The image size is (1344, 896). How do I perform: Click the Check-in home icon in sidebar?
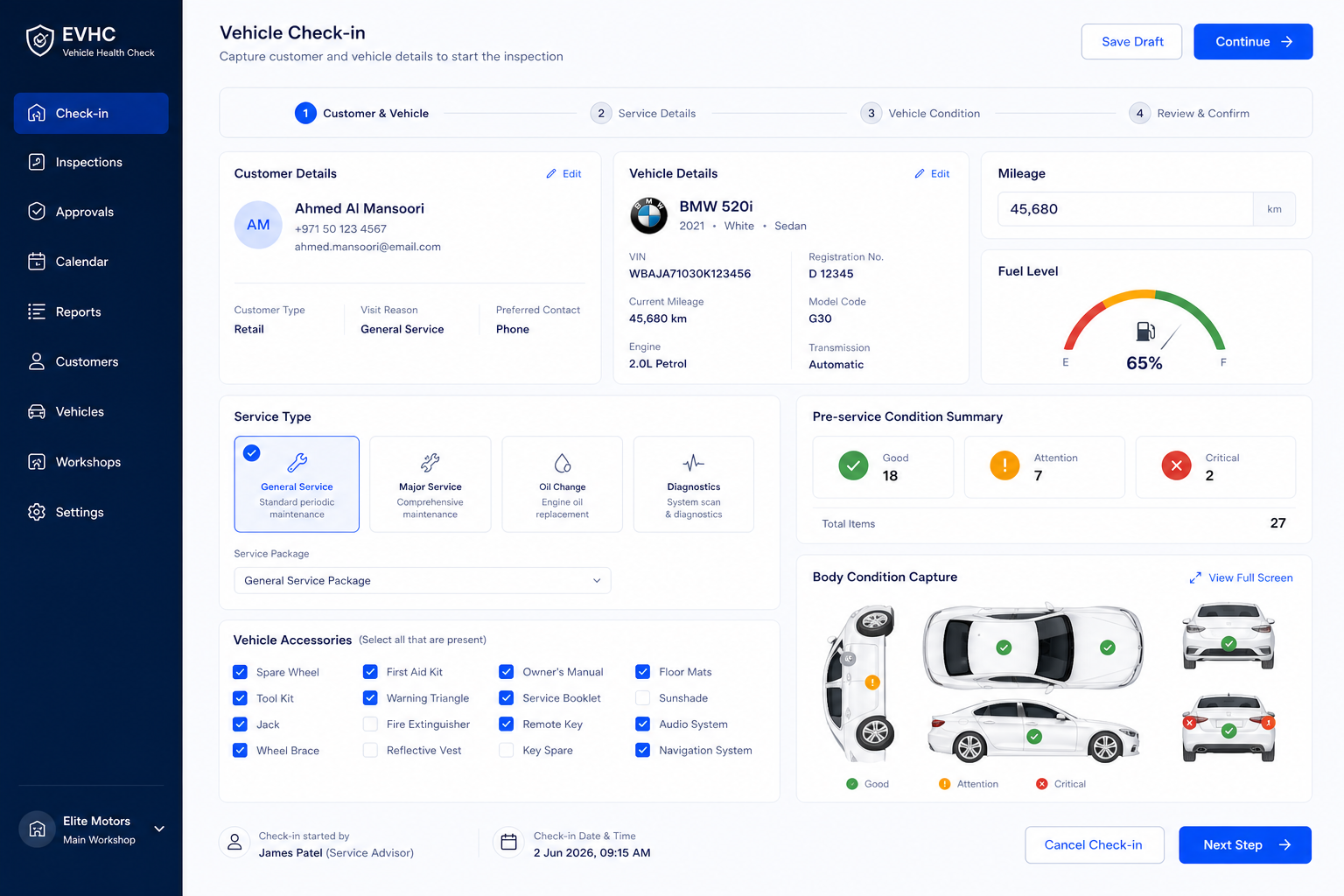click(x=37, y=113)
